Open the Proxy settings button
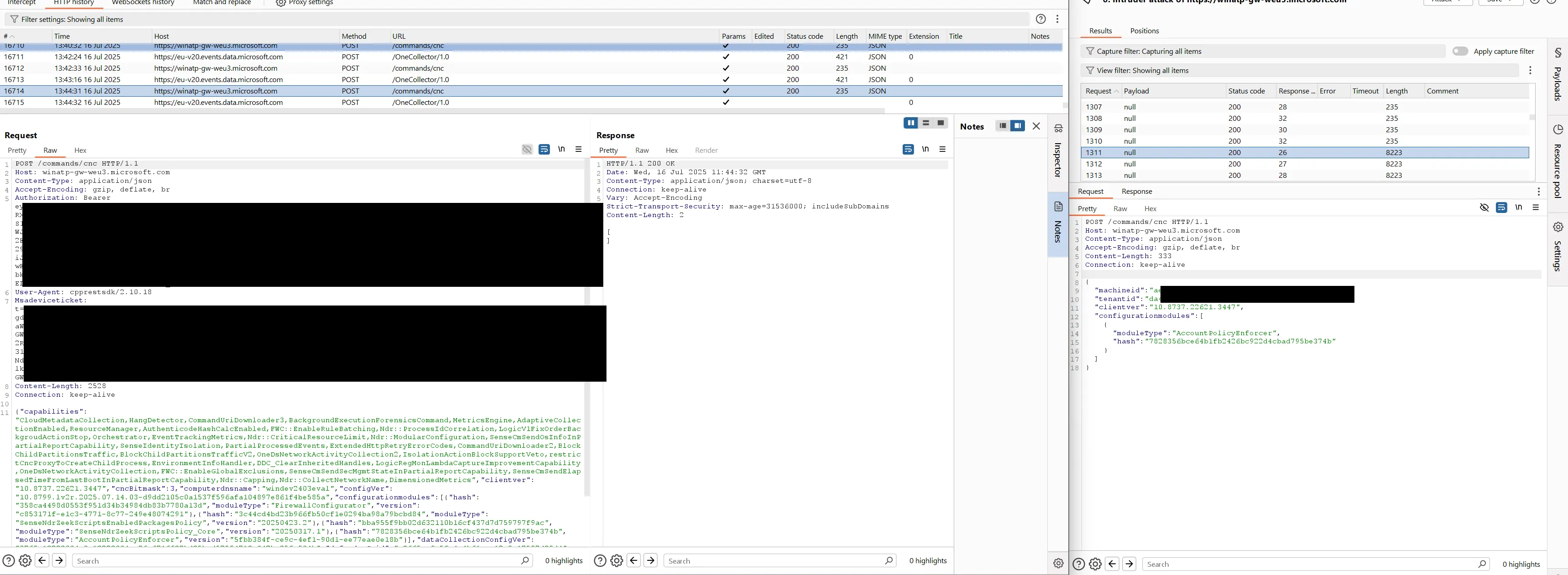The image size is (1568, 575). pos(304,3)
